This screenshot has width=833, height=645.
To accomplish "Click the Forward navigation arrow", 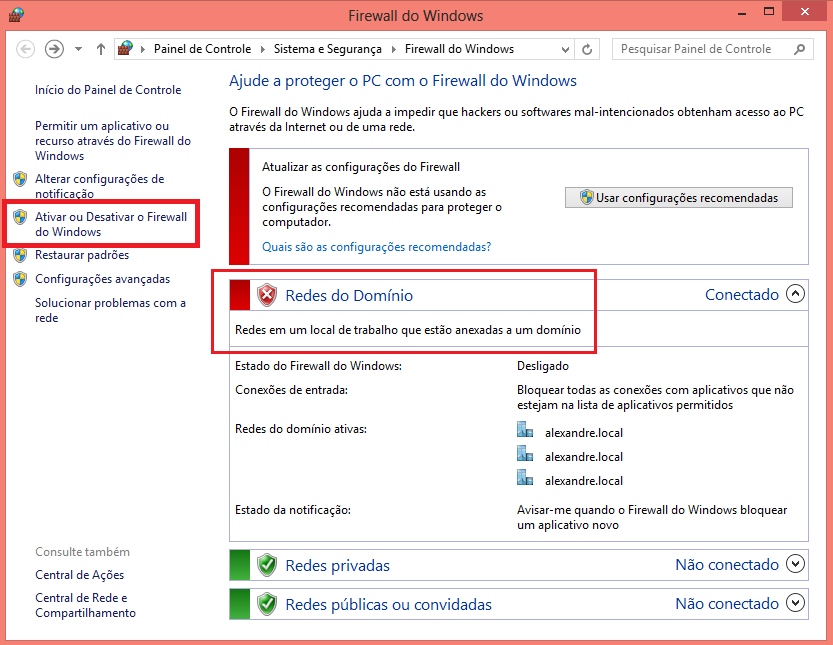I will [x=54, y=49].
